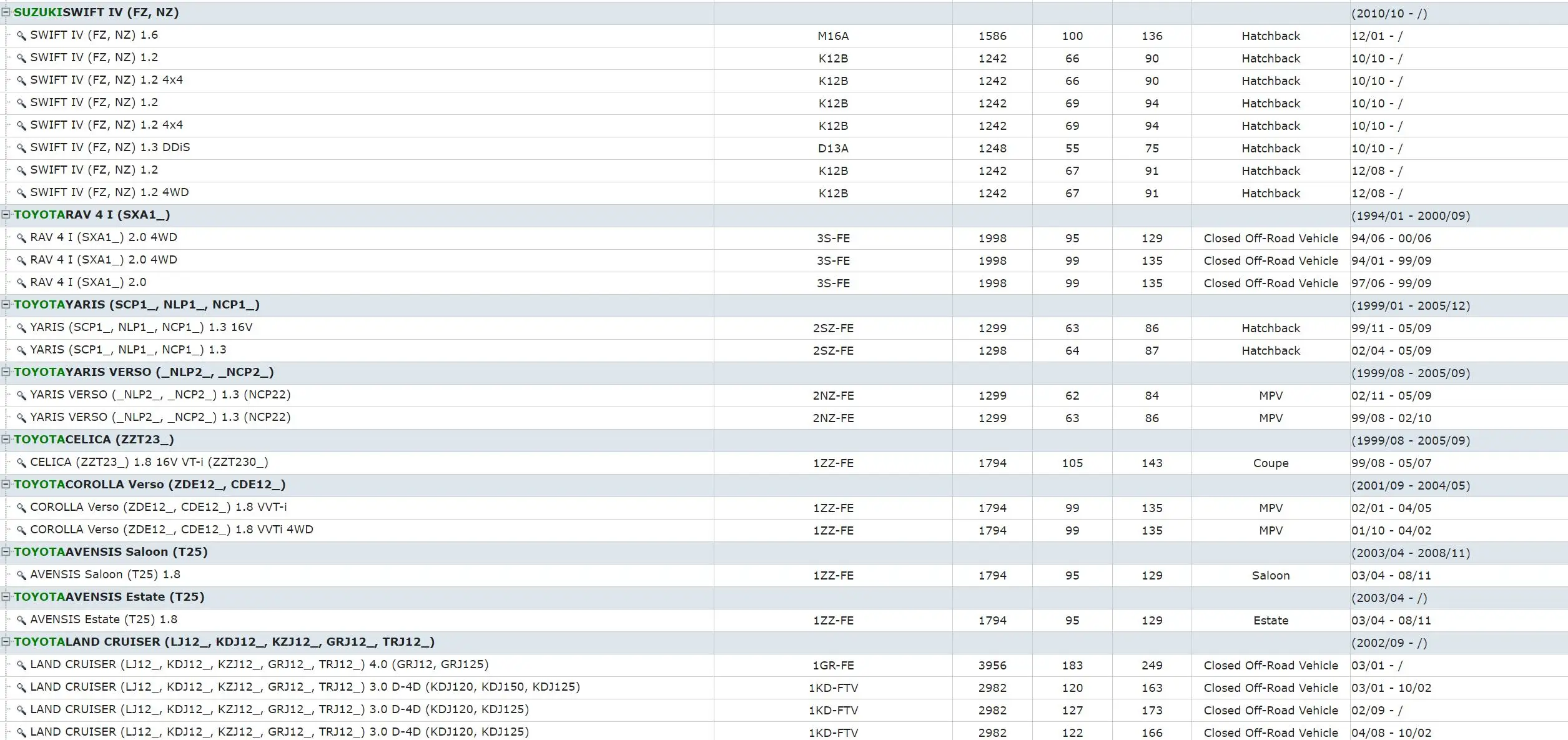Viewport: 1568px width, 740px height.
Task: Click body type cell Saloon
Action: click(1271, 576)
